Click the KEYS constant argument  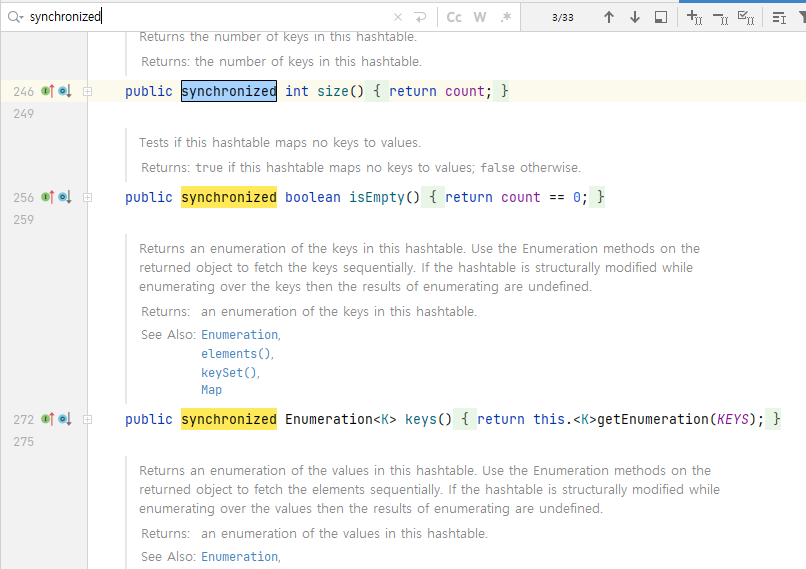coord(732,419)
